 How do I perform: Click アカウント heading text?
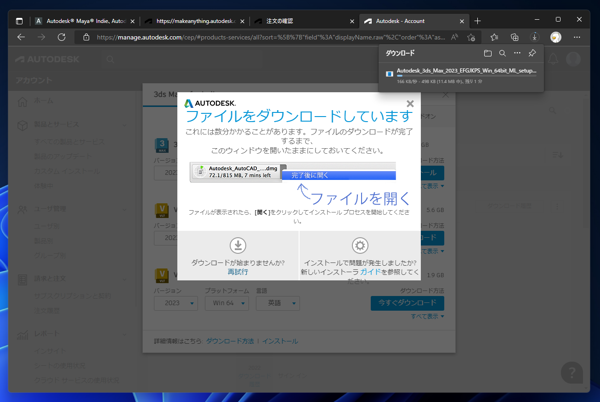pos(34,80)
